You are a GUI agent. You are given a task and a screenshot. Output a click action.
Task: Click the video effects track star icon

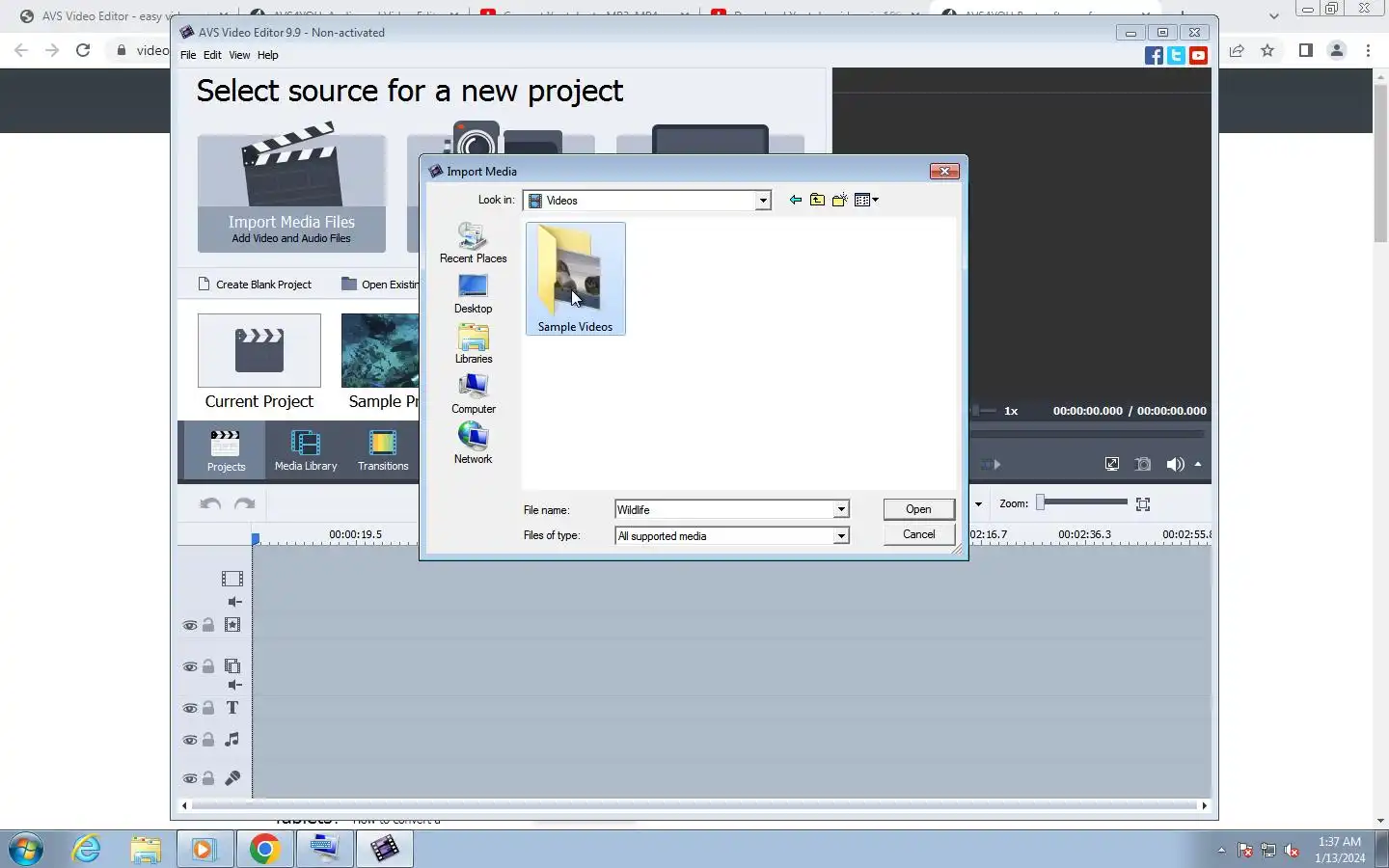(232, 625)
